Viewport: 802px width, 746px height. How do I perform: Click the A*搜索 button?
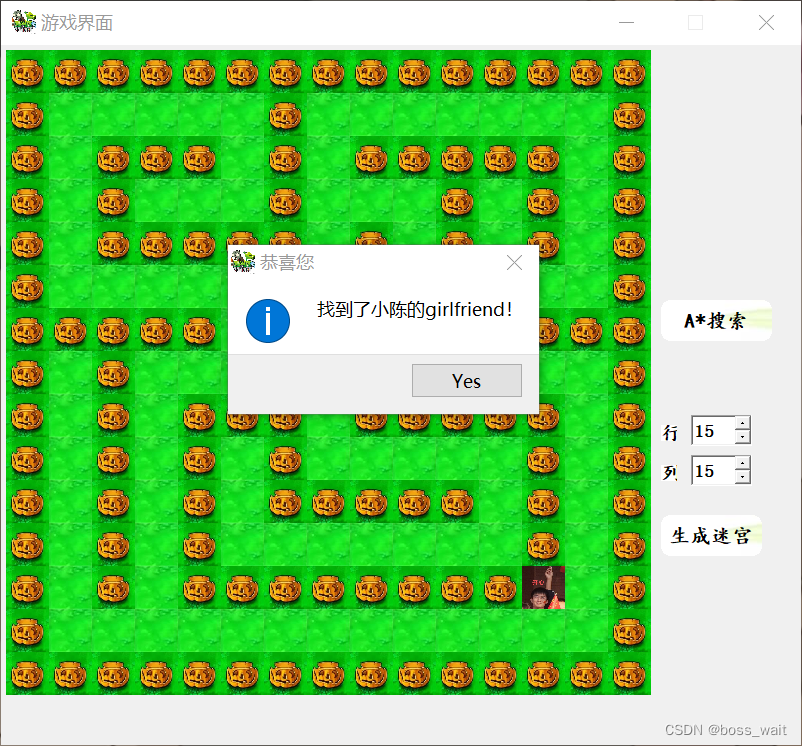tap(716, 321)
